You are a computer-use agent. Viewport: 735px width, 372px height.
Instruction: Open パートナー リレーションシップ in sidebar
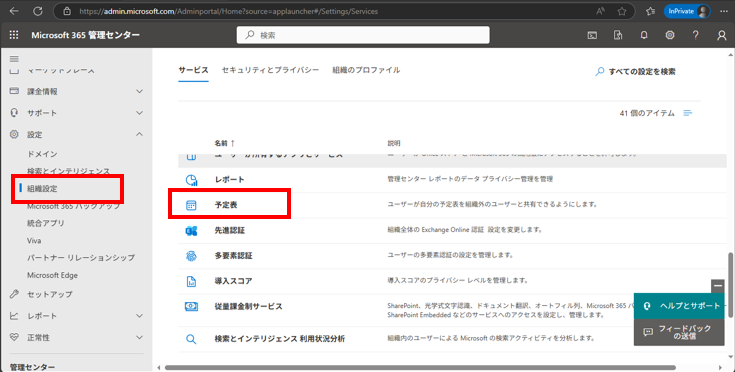81,258
